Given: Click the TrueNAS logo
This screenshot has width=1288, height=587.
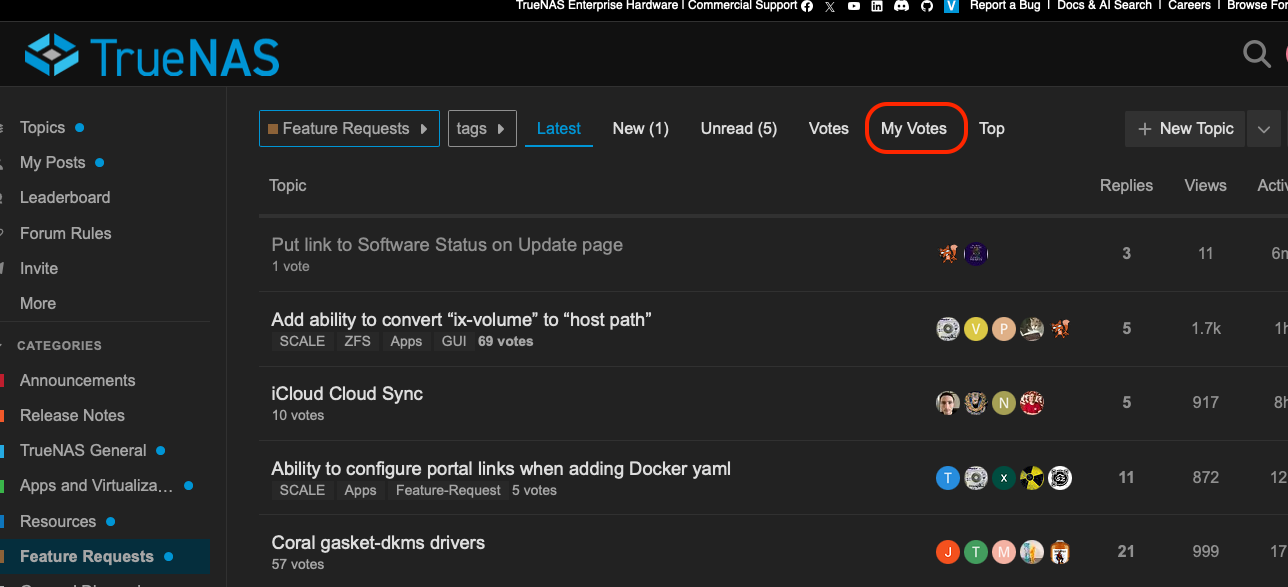Looking at the screenshot, I should coord(152,55).
